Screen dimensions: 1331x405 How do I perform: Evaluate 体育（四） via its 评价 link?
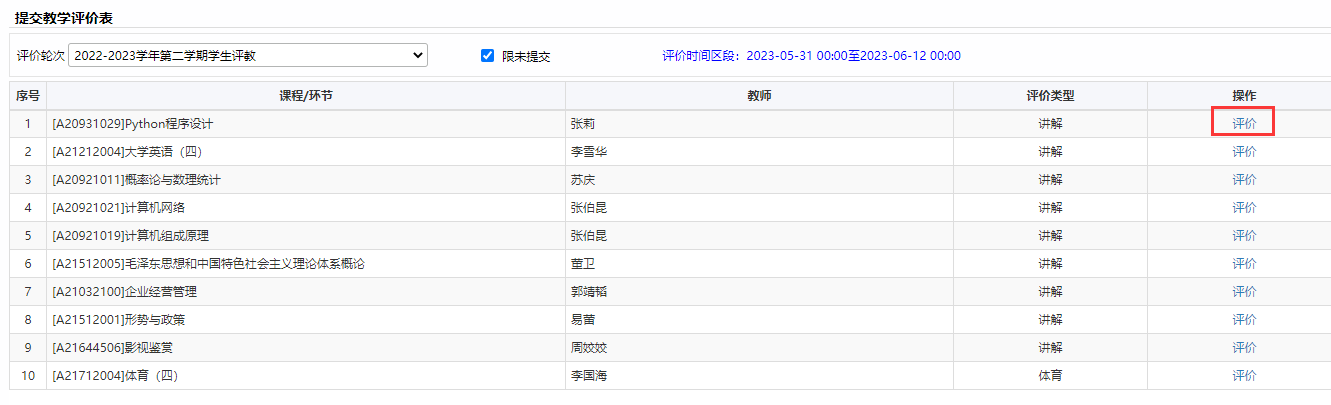coord(1244,376)
